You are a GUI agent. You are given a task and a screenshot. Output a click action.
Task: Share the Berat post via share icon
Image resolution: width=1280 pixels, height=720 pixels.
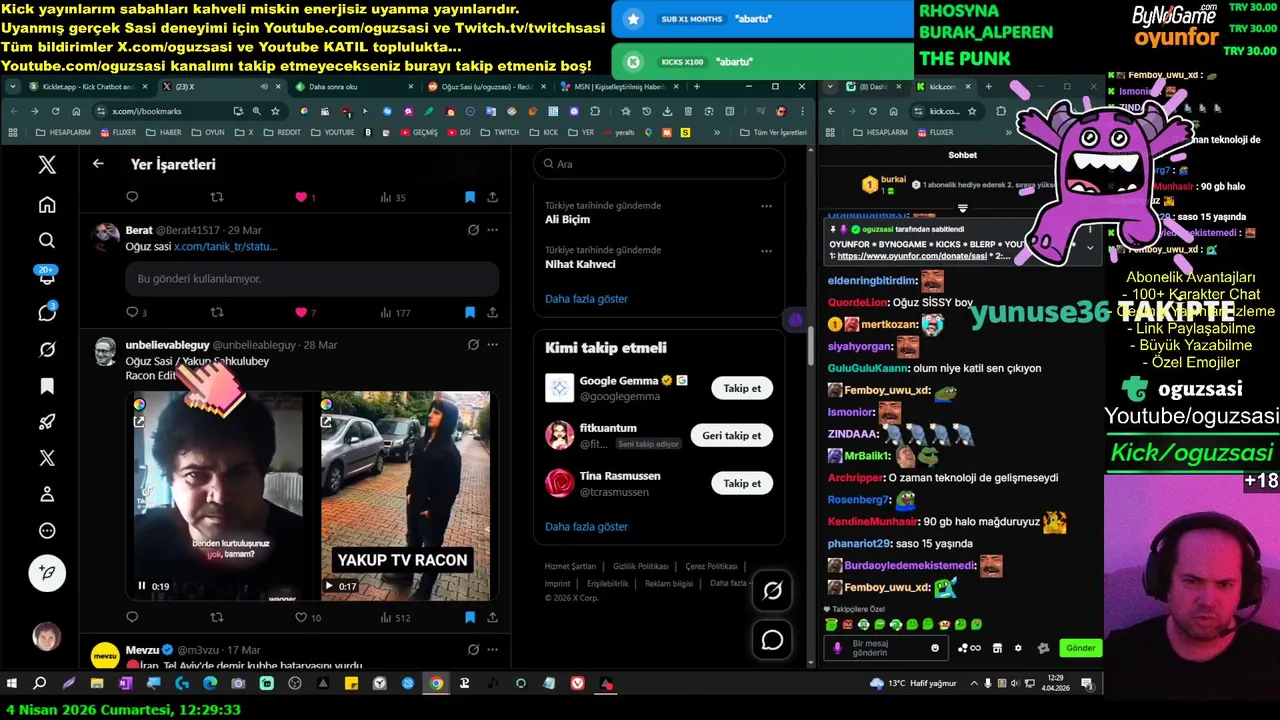coord(492,313)
